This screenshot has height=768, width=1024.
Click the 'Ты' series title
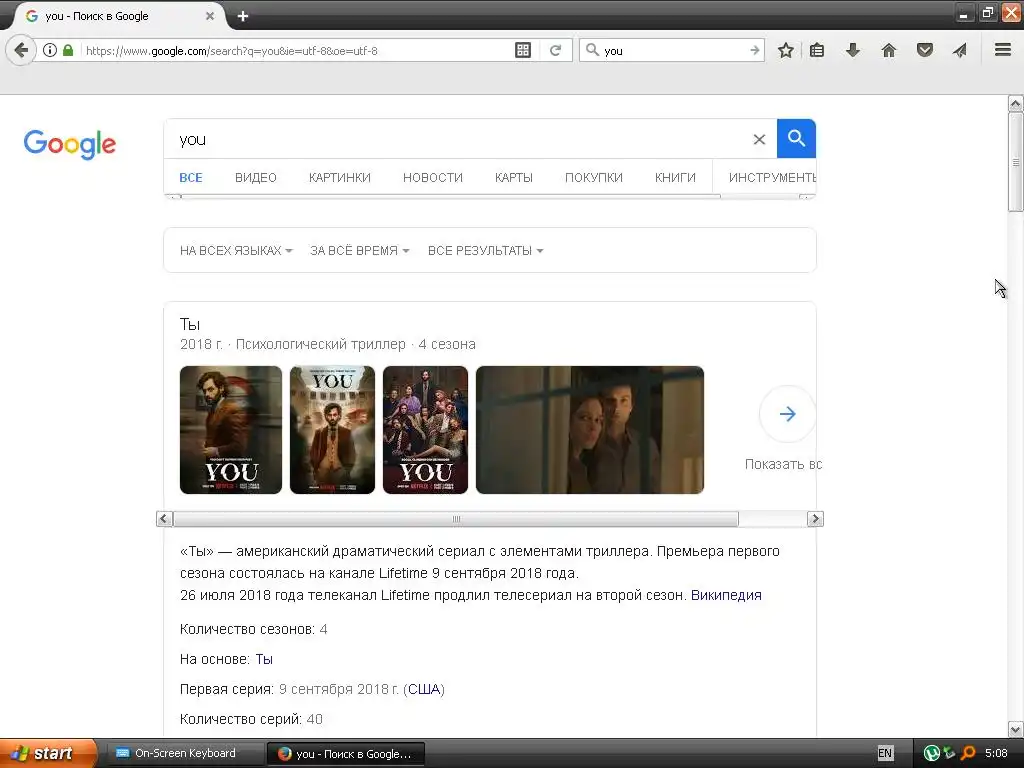pos(190,325)
